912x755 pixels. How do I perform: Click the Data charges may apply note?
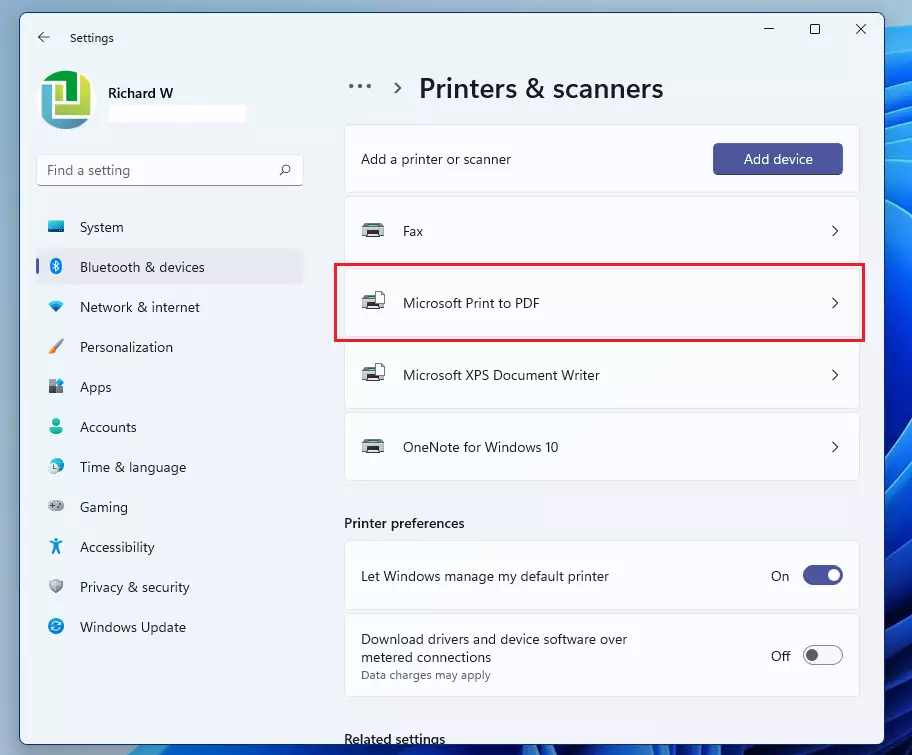[426, 675]
